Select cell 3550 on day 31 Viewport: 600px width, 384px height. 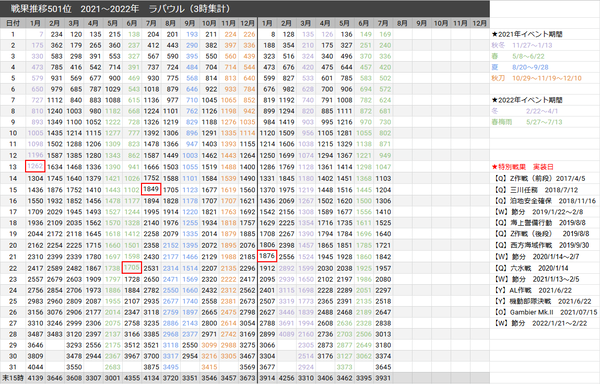coord(74,367)
